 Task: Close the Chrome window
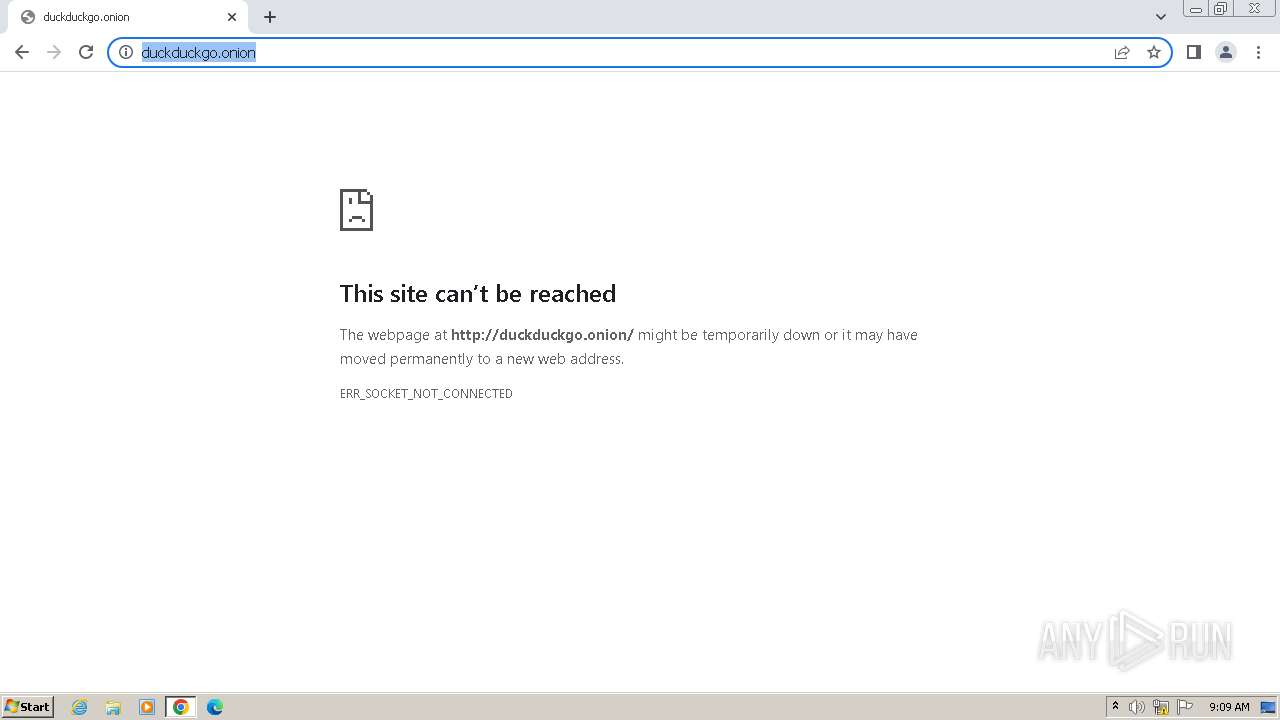1254,9
